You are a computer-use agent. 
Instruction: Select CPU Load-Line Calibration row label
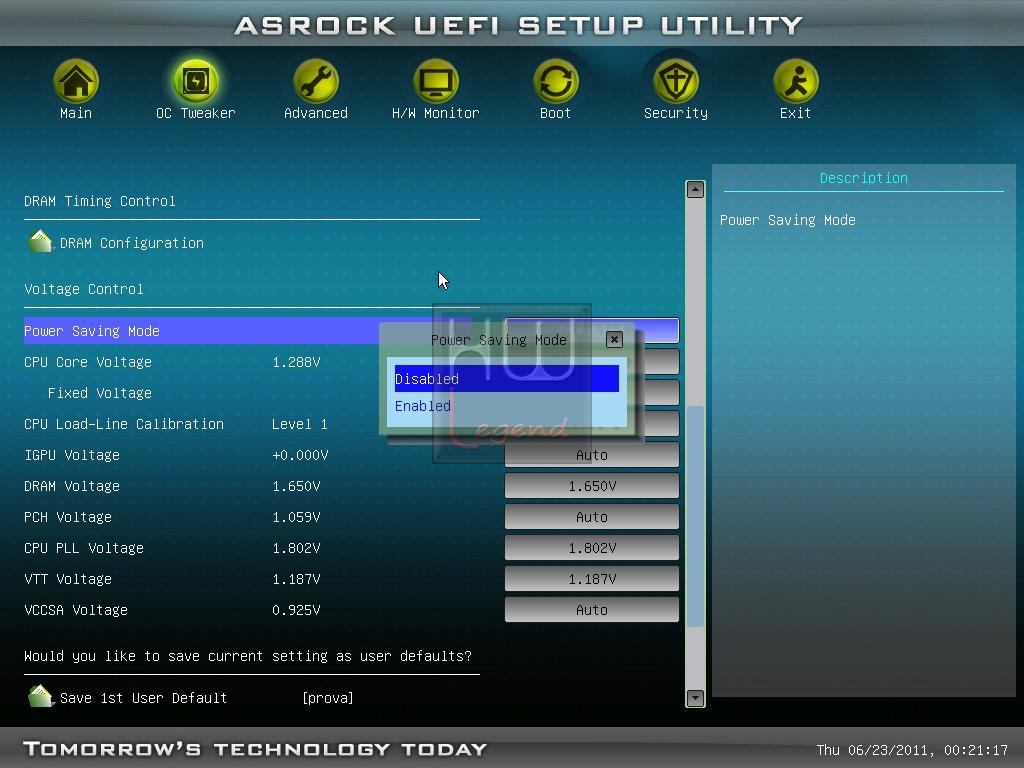[123, 424]
